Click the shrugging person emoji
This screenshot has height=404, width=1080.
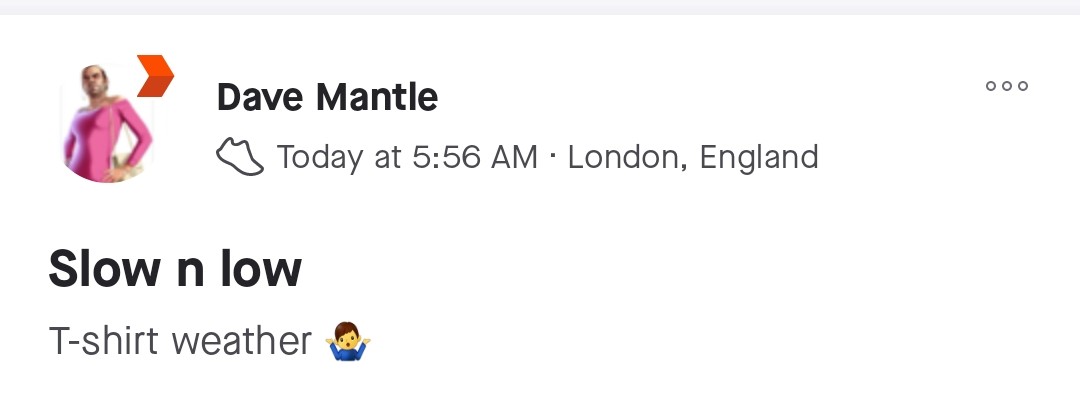[349, 342]
